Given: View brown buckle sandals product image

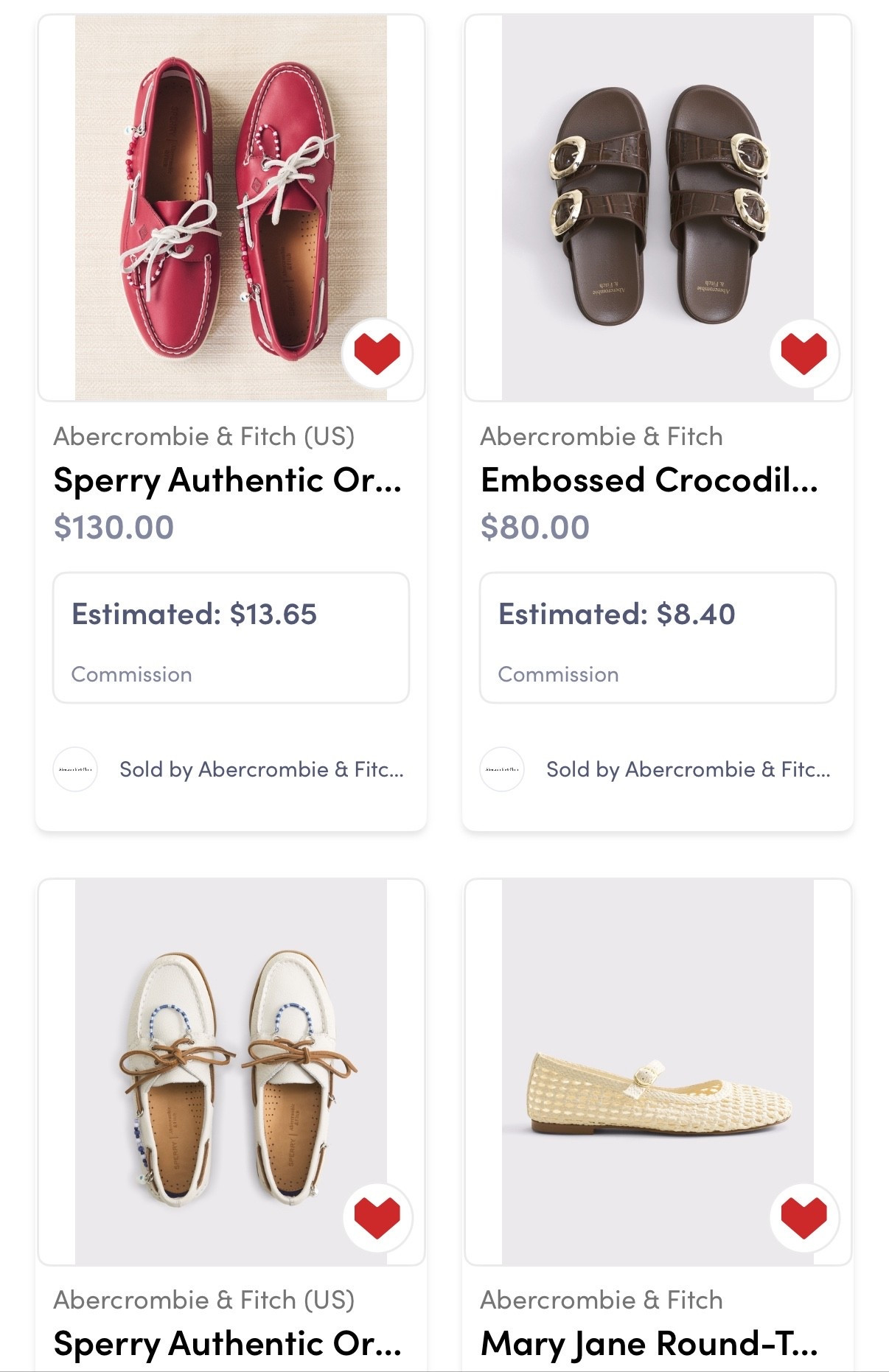Looking at the screenshot, I should click(x=658, y=208).
